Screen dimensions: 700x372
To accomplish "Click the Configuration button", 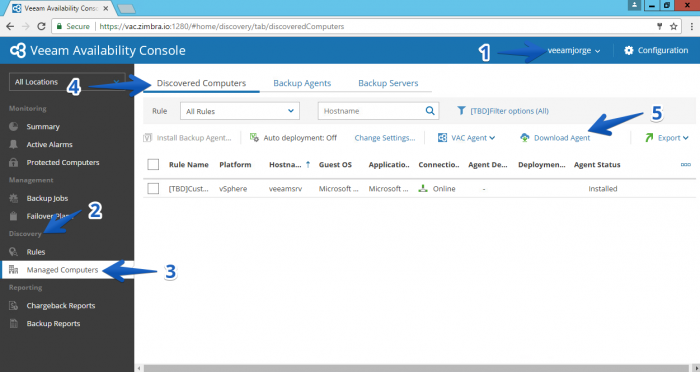I will [x=656, y=50].
